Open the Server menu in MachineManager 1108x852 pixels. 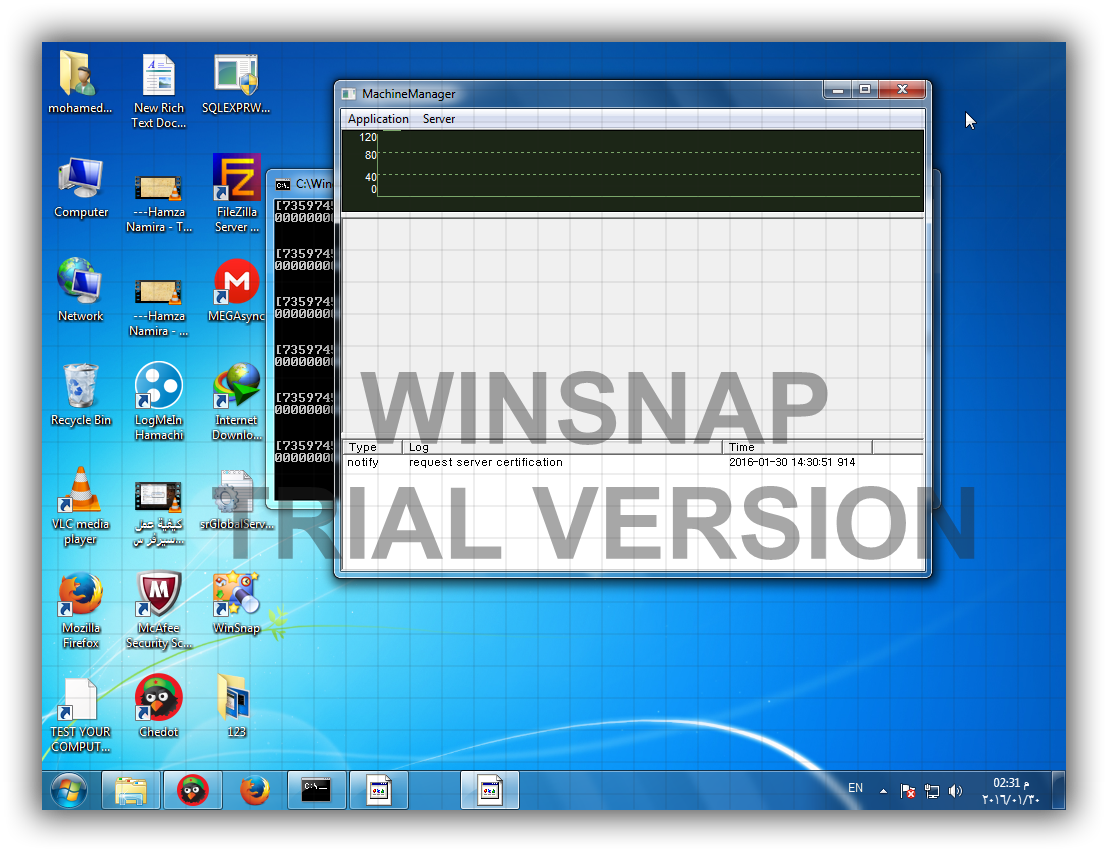(439, 119)
